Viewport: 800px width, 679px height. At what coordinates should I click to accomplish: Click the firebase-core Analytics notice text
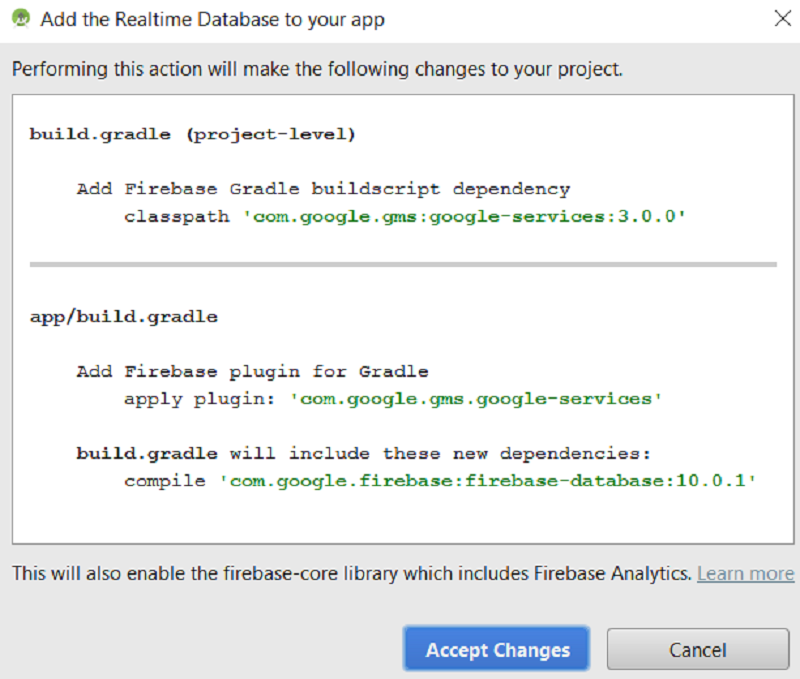pyautogui.click(x=352, y=573)
